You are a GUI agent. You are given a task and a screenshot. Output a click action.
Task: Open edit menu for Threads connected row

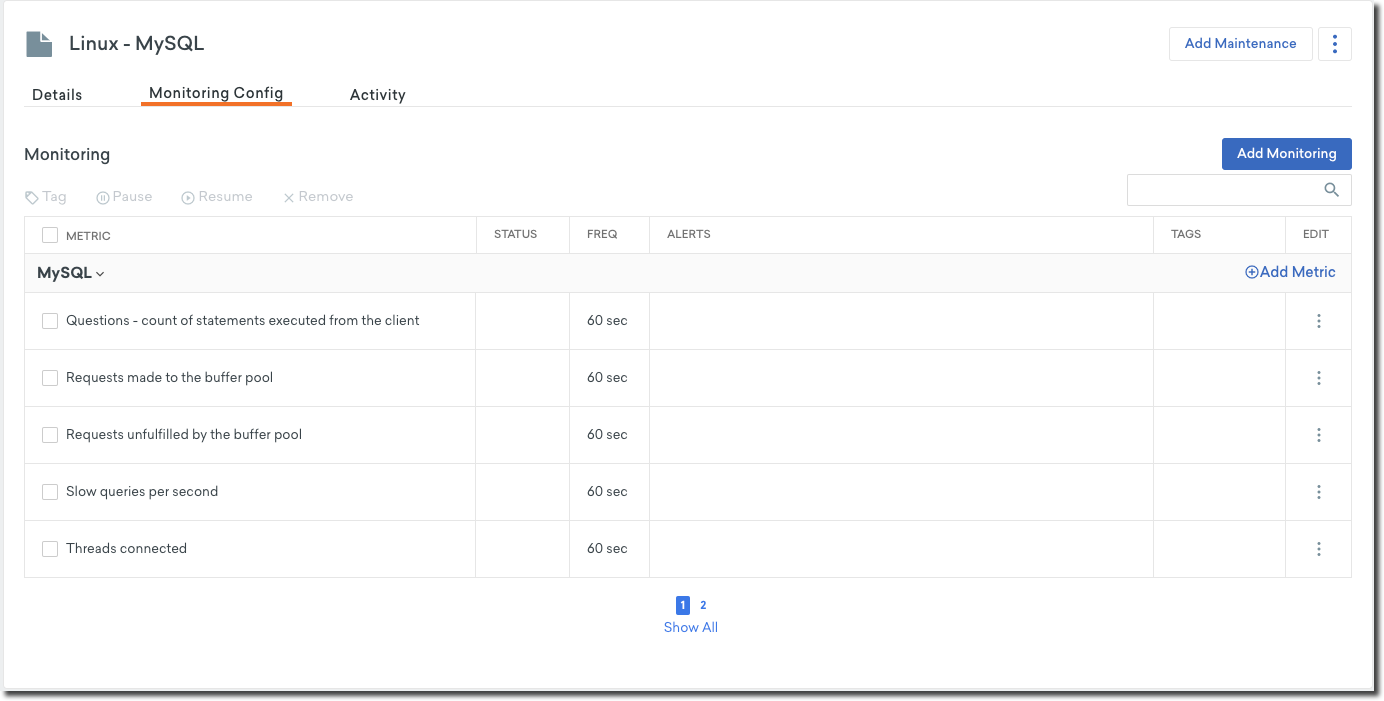pos(1319,549)
